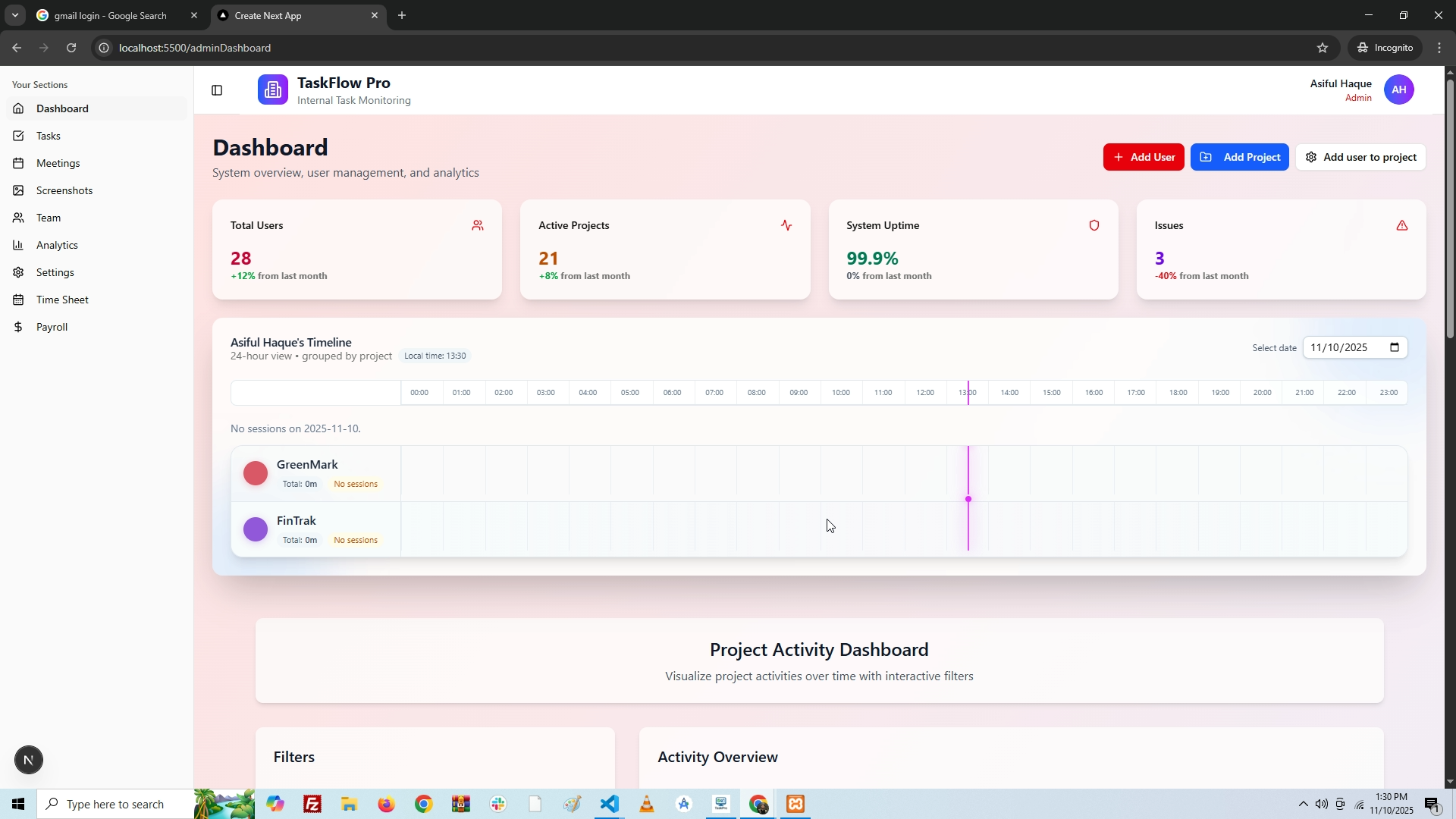Click the Add user to project button

[x=1360, y=157]
